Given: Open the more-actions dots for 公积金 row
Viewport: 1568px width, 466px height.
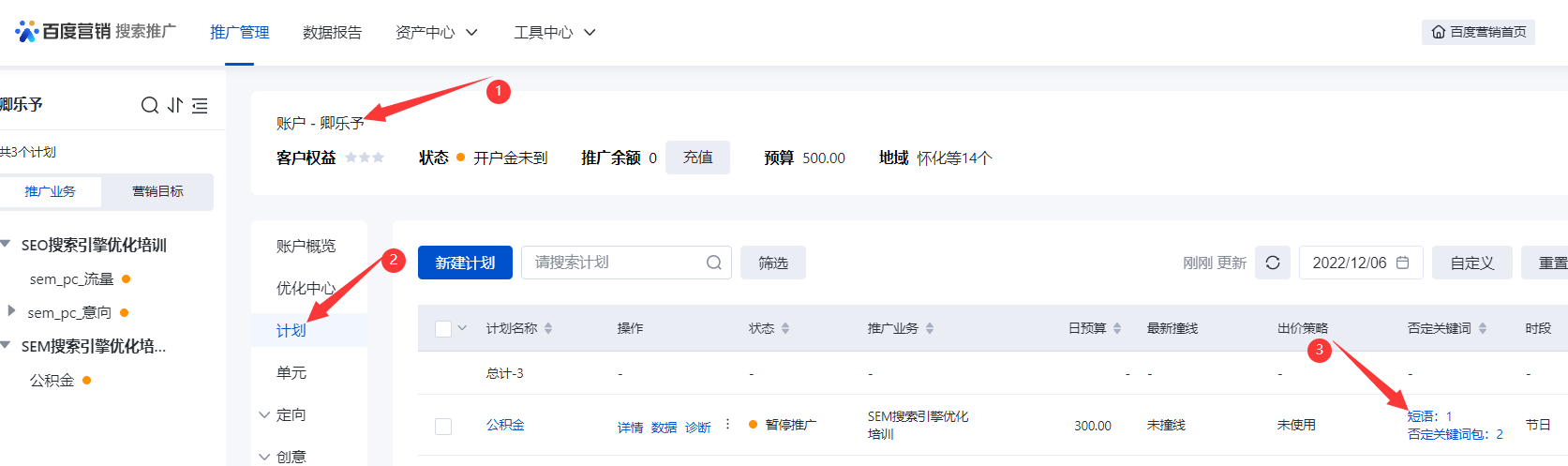Looking at the screenshot, I should [x=727, y=425].
